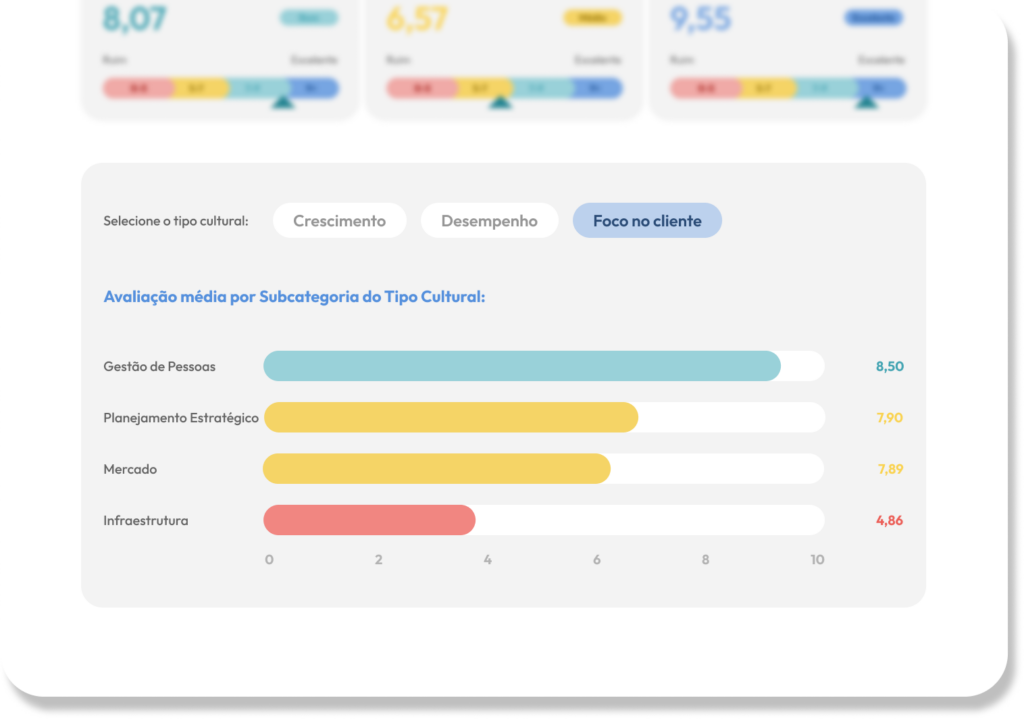Click the triangle marker on the 6,57 scale
This screenshot has width=1024, height=719.
coord(501,100)
